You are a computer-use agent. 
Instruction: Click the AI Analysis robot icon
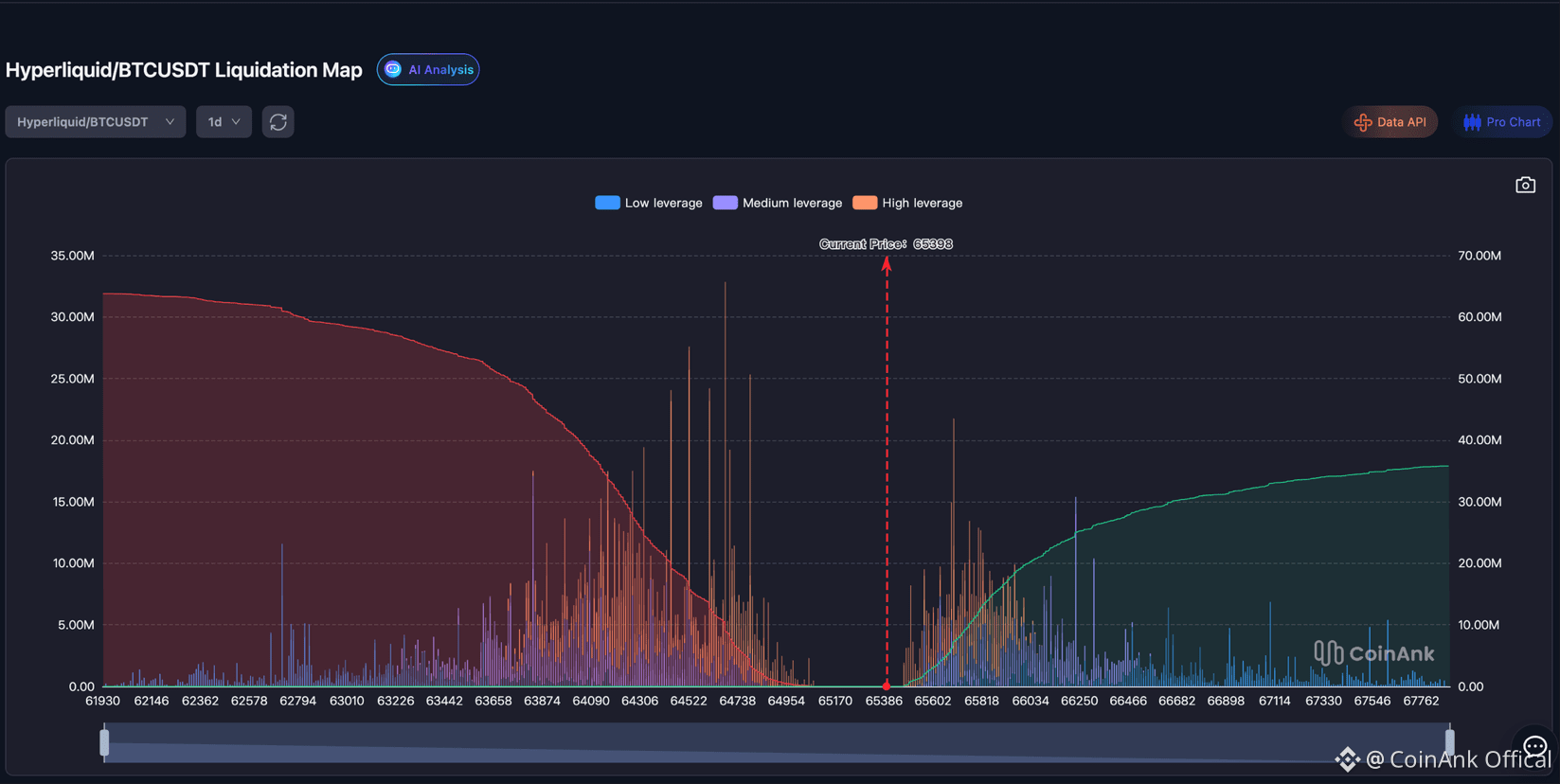pos(393,69)
